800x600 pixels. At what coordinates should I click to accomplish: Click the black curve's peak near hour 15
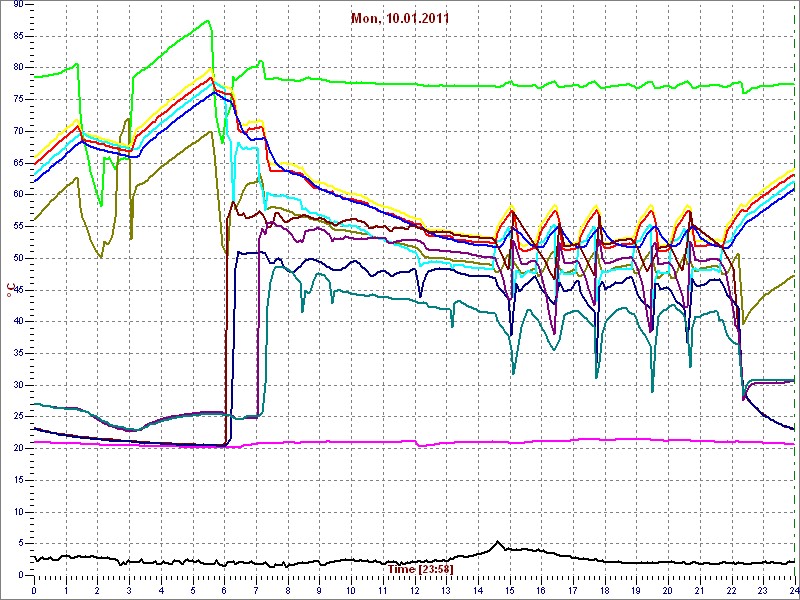[498, 542]
